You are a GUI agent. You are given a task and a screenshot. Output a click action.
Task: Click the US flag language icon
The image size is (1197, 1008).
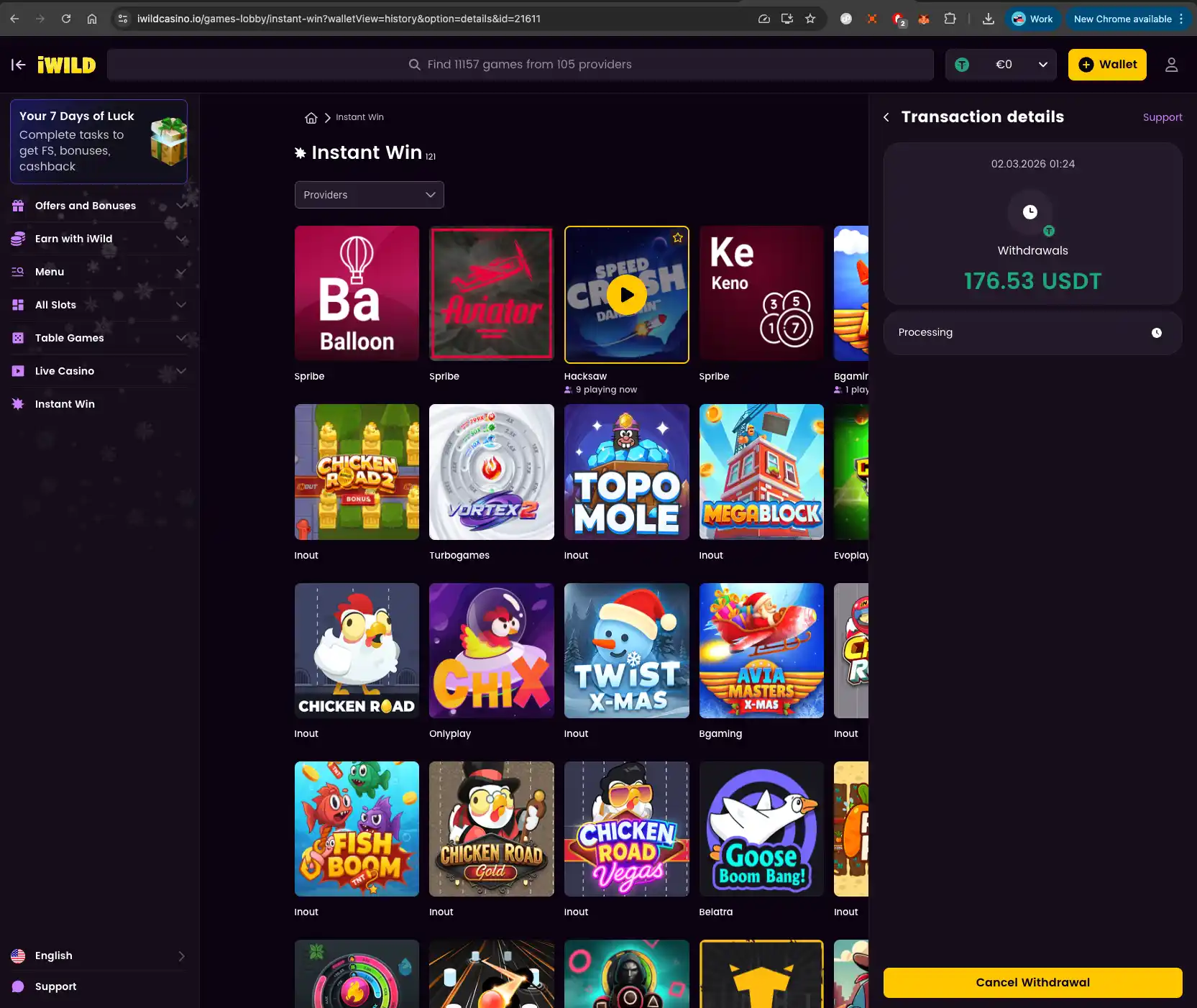(x=18, y=956)
